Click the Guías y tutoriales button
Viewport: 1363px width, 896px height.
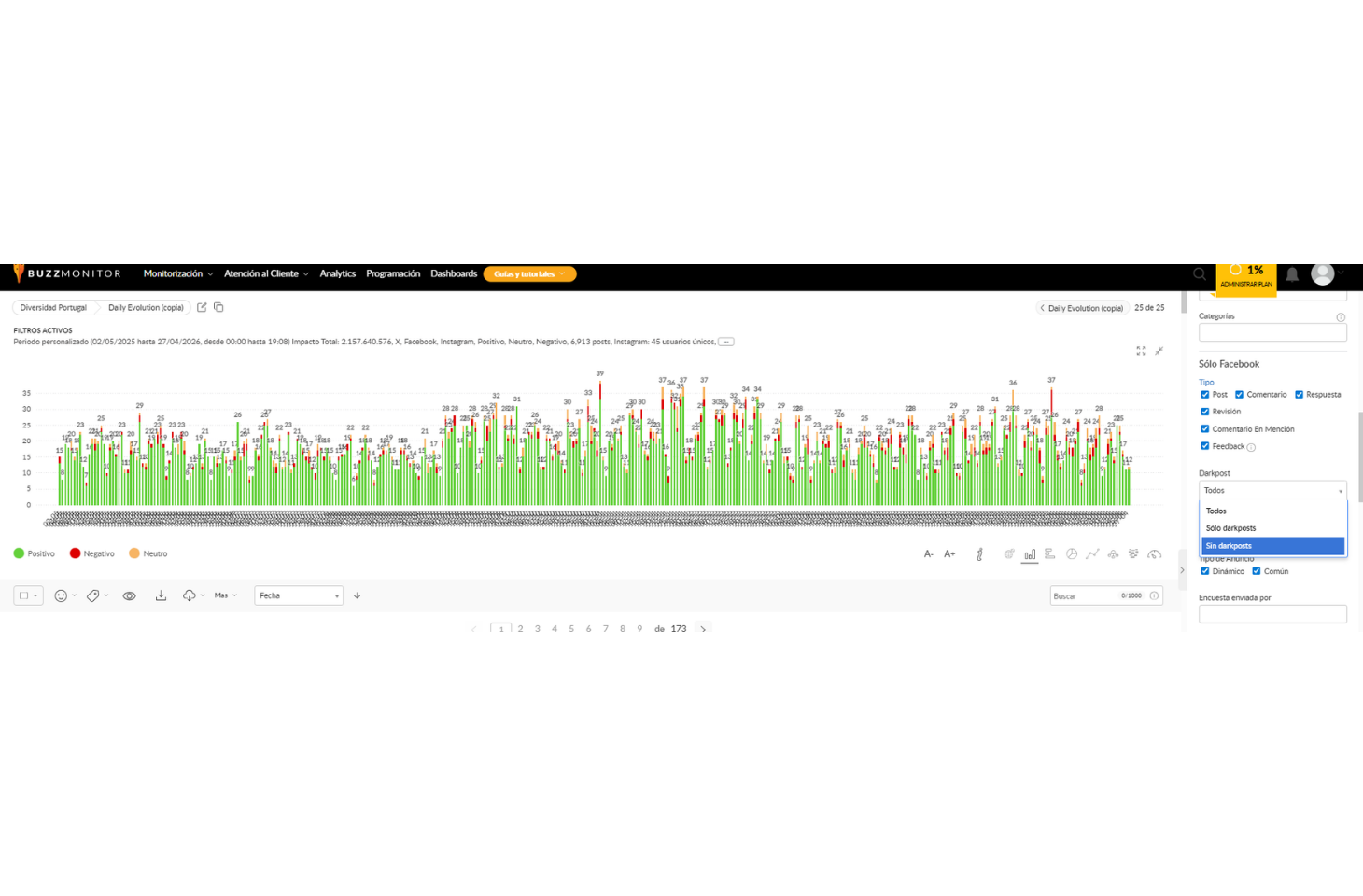529,274
